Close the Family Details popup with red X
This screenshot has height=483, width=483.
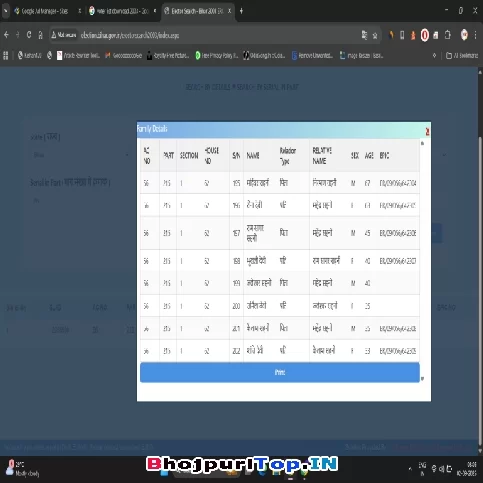pyautogui.click(x=427, y=132)
